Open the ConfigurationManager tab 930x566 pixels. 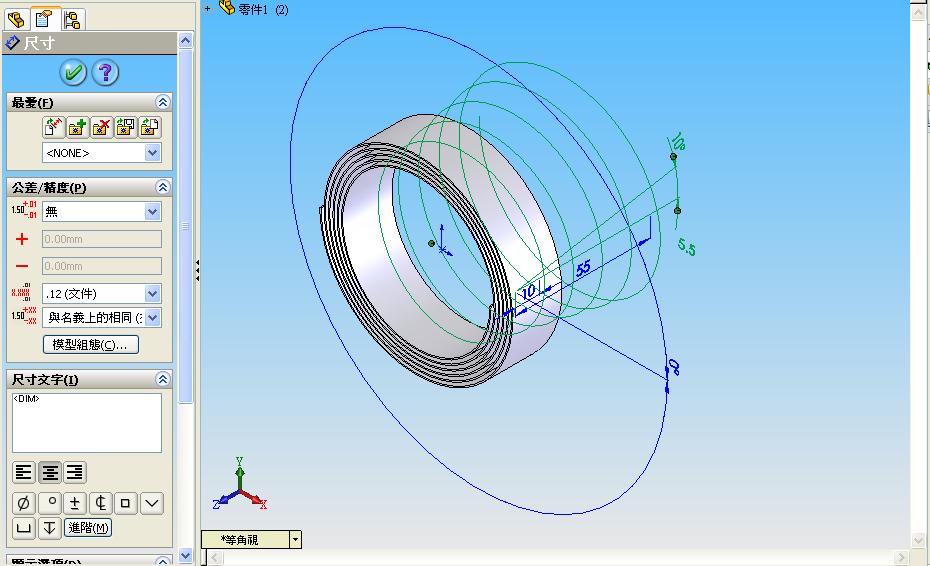coord(73,20)
